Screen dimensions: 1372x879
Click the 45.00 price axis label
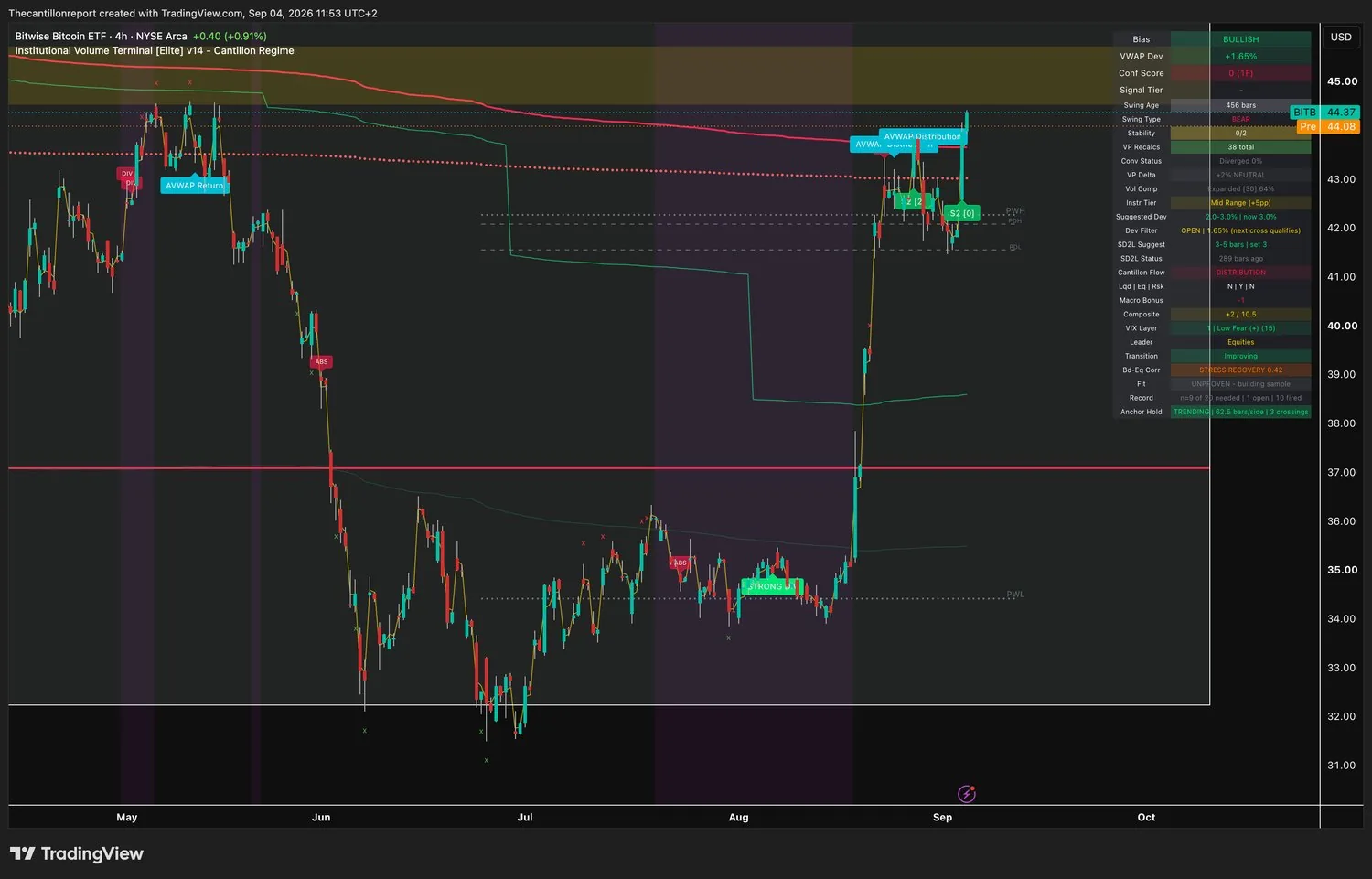pos(1342,81)
